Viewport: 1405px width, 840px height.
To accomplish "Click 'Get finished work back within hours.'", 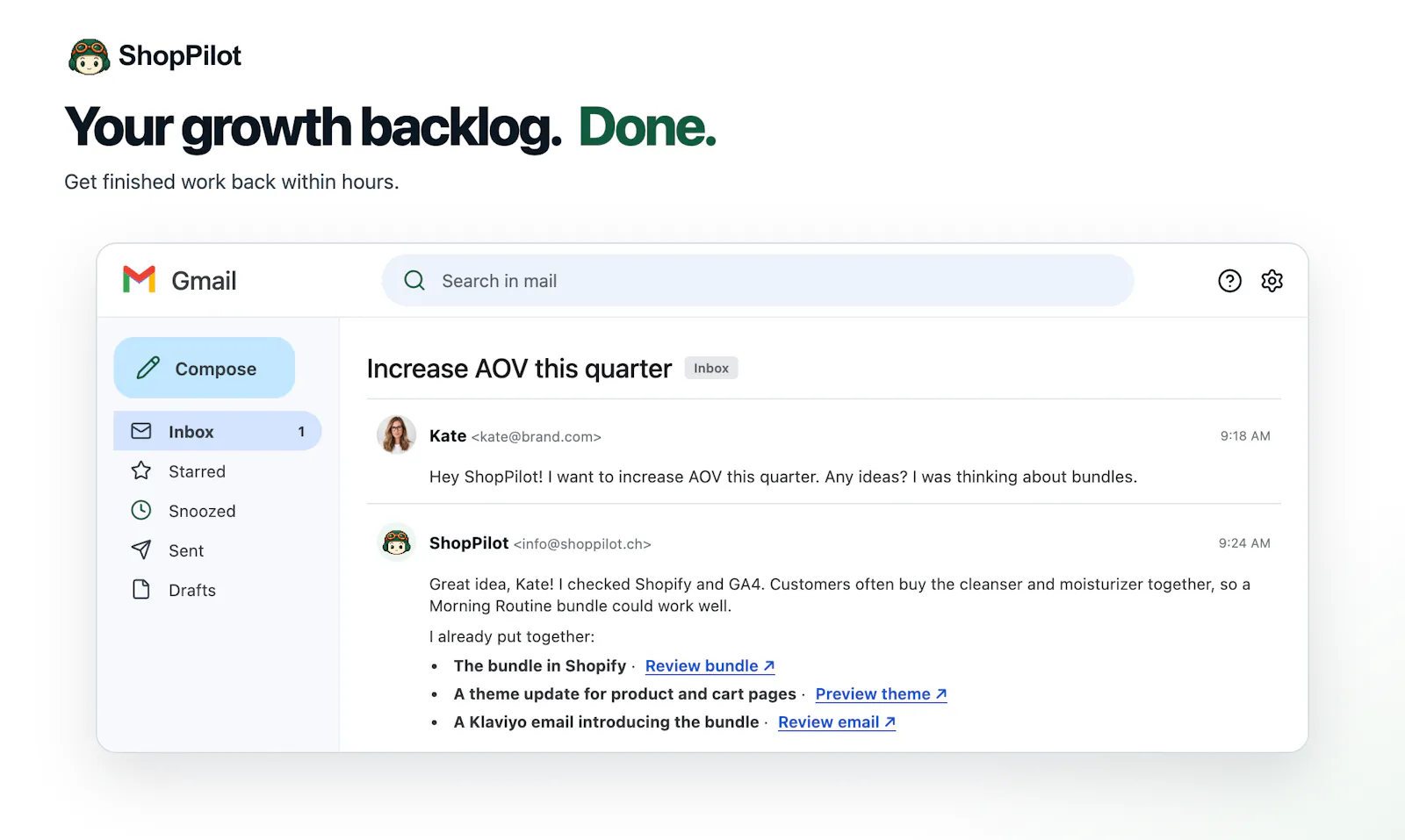I will (232, 182).
